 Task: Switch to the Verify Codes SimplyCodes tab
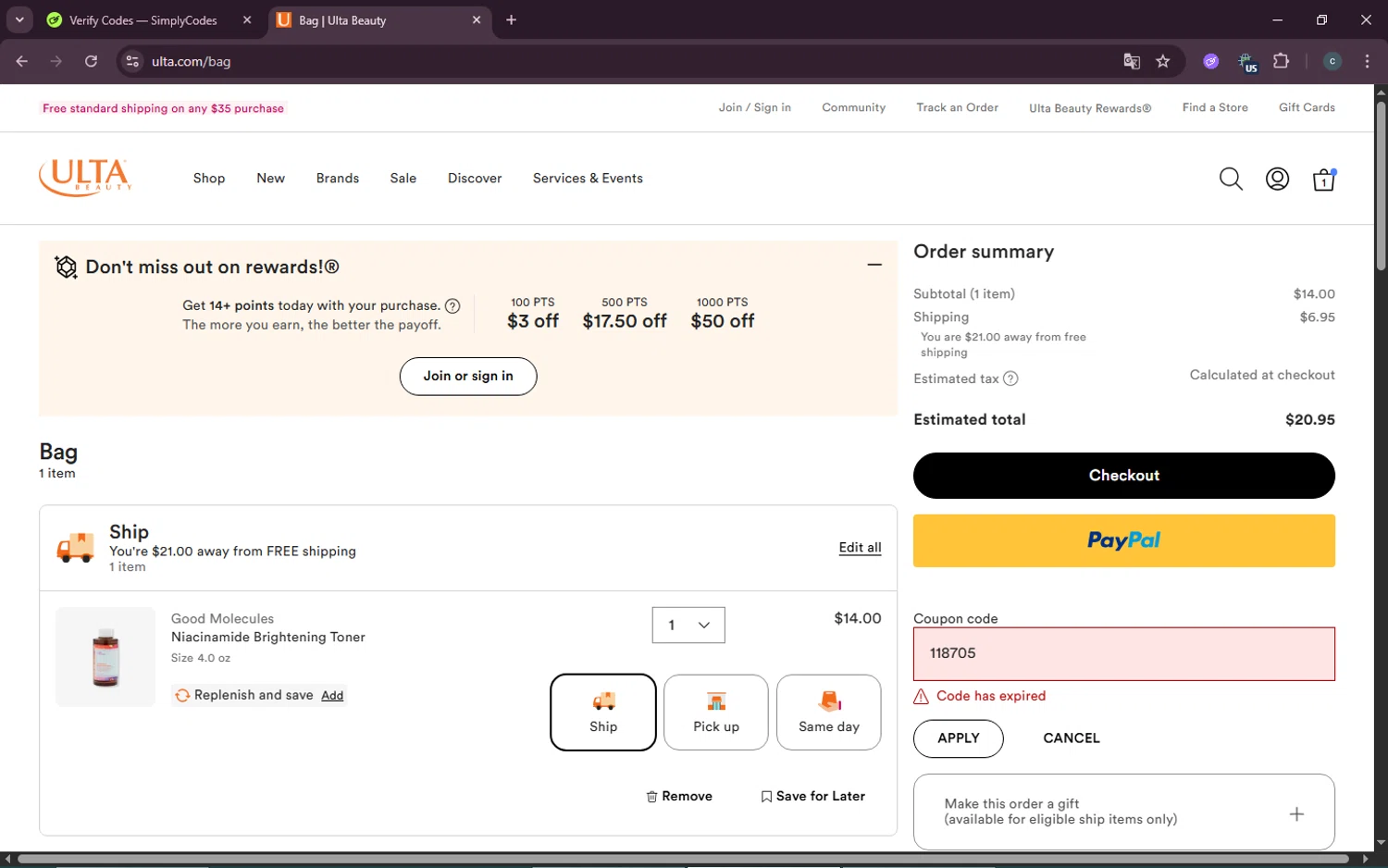pyautogui.click(x=143, y=20)
